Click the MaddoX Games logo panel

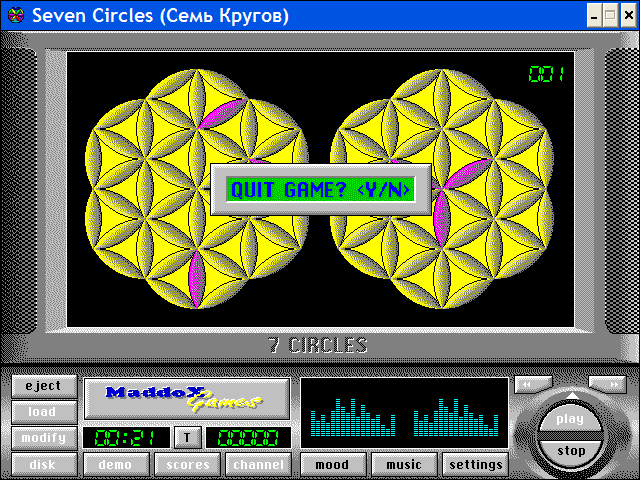coord(187,399)
